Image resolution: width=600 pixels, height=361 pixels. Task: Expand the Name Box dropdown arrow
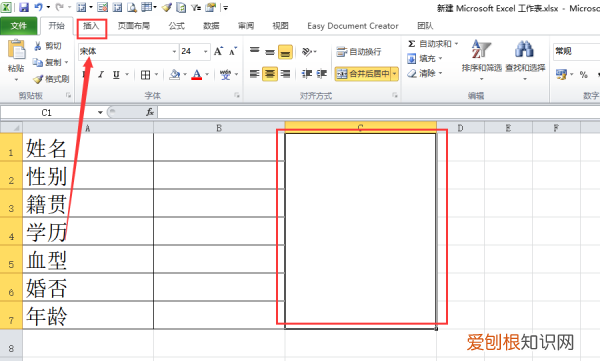100,113
